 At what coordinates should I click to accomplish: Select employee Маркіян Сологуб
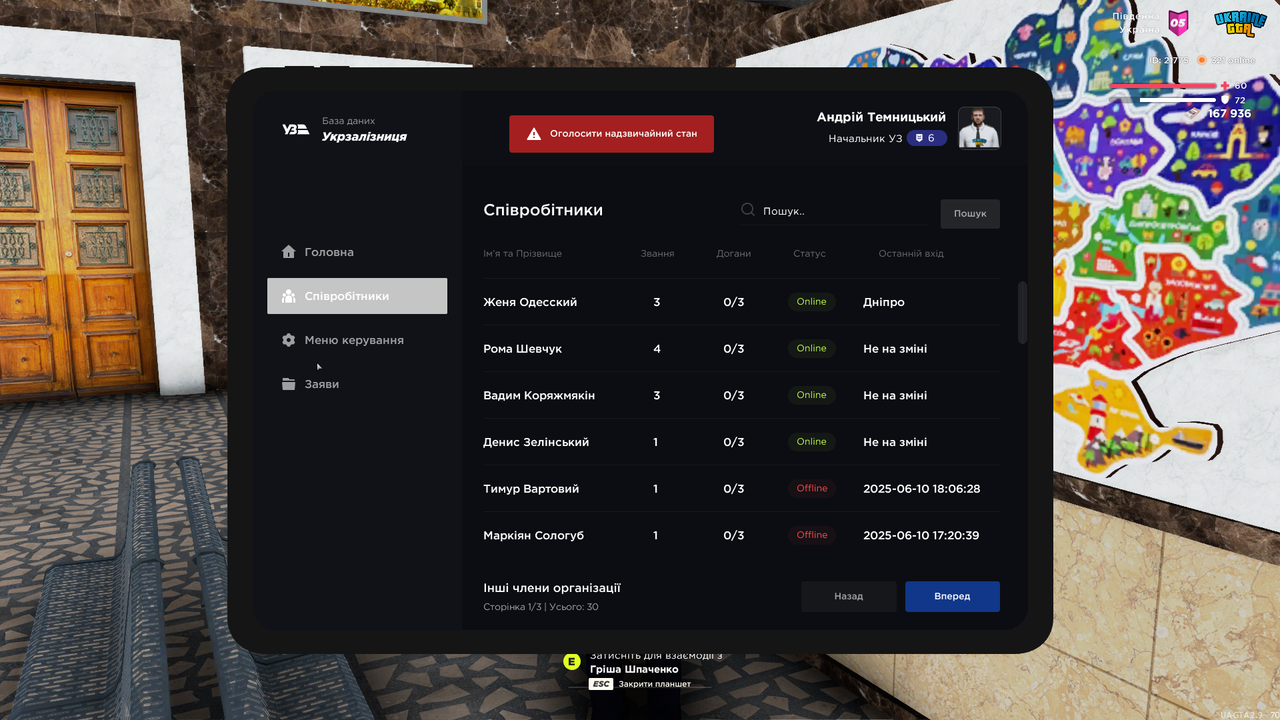pos(741,535)
